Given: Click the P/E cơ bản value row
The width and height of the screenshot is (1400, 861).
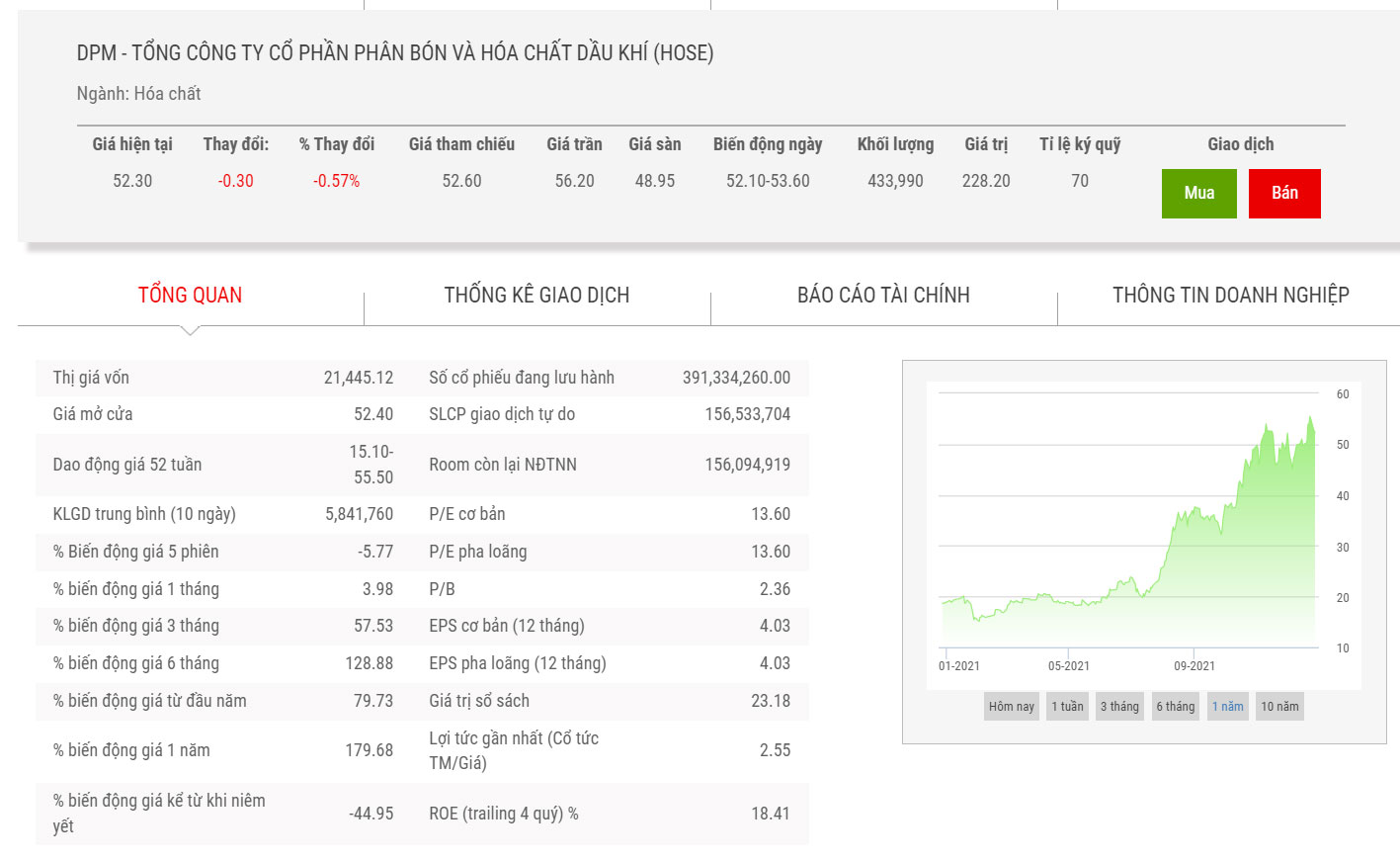Looking at the screenshot, I should click(609, 514).
